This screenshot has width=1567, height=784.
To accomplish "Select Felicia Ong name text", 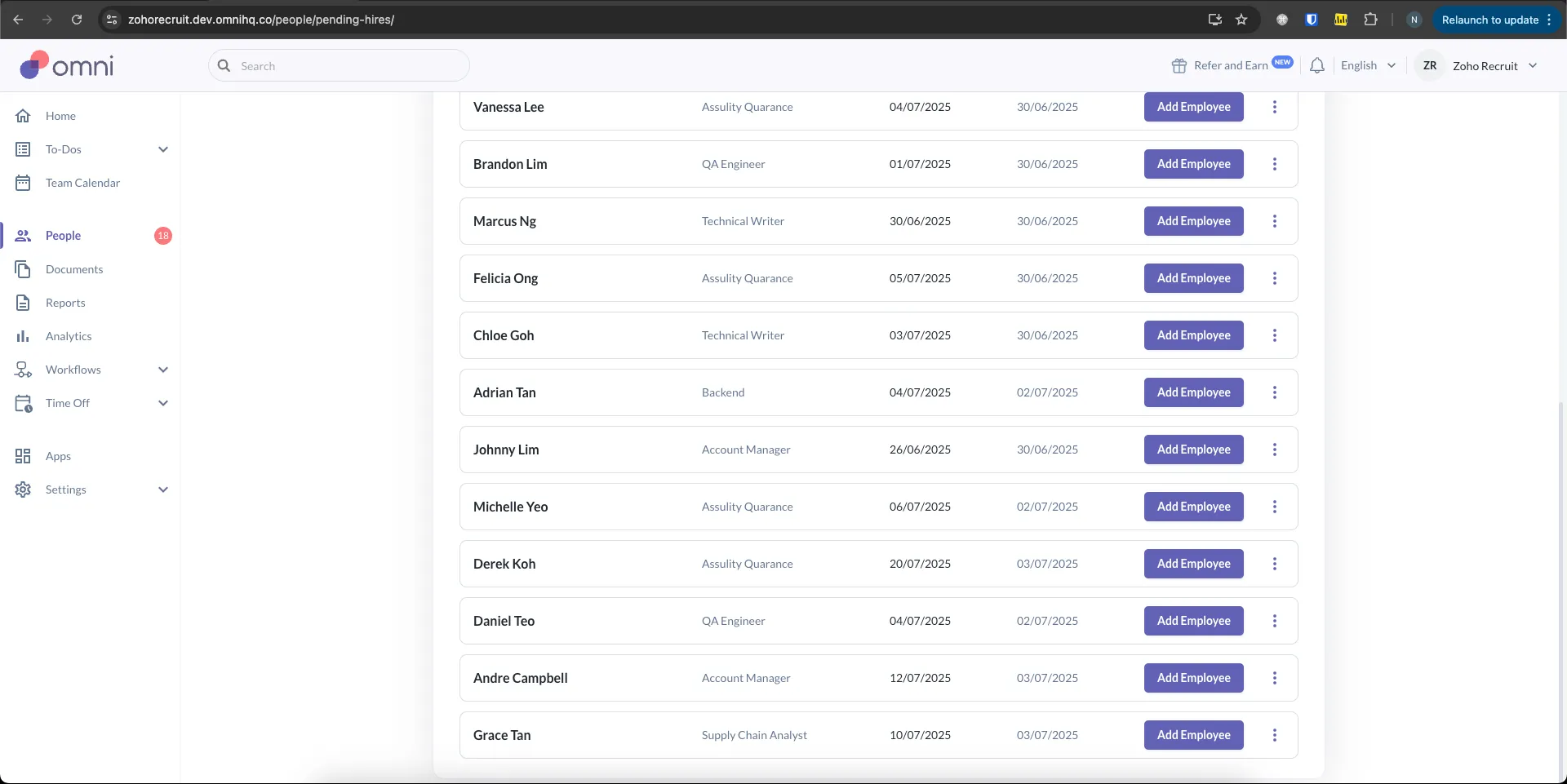I will (505, 278).
